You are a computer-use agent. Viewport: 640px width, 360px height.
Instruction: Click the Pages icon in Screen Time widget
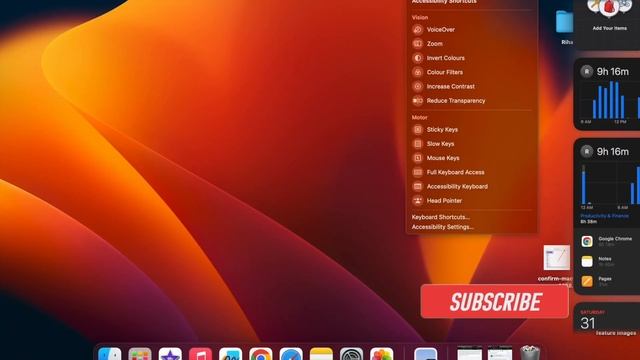pyautogui.click(x=587, y=281)
